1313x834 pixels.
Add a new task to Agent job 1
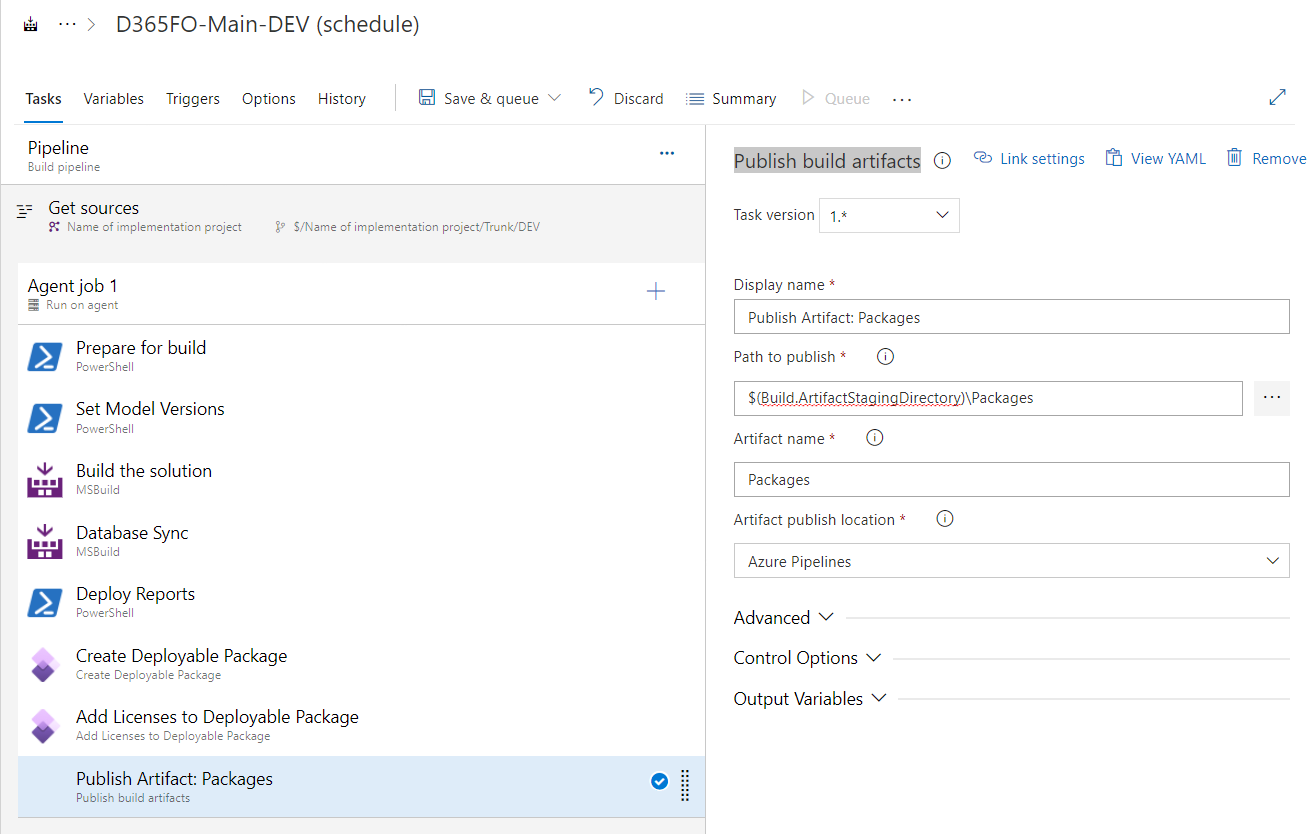point(656,291)
